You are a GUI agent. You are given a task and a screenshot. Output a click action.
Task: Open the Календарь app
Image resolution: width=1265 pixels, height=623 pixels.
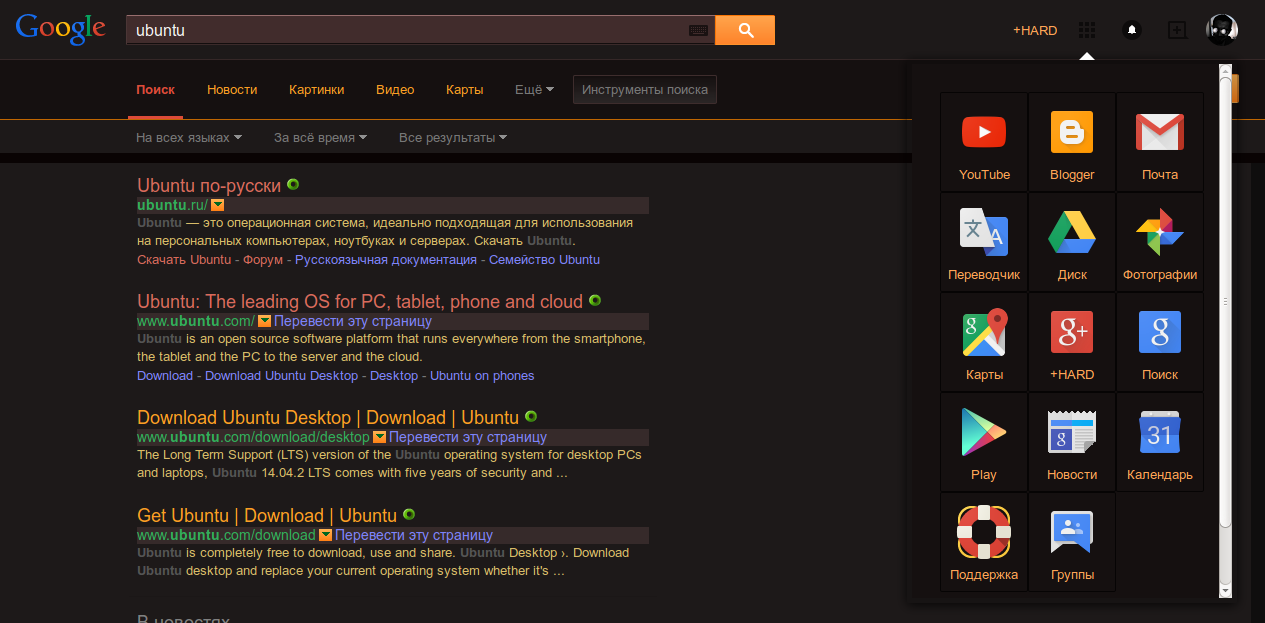click(1159, 441)
